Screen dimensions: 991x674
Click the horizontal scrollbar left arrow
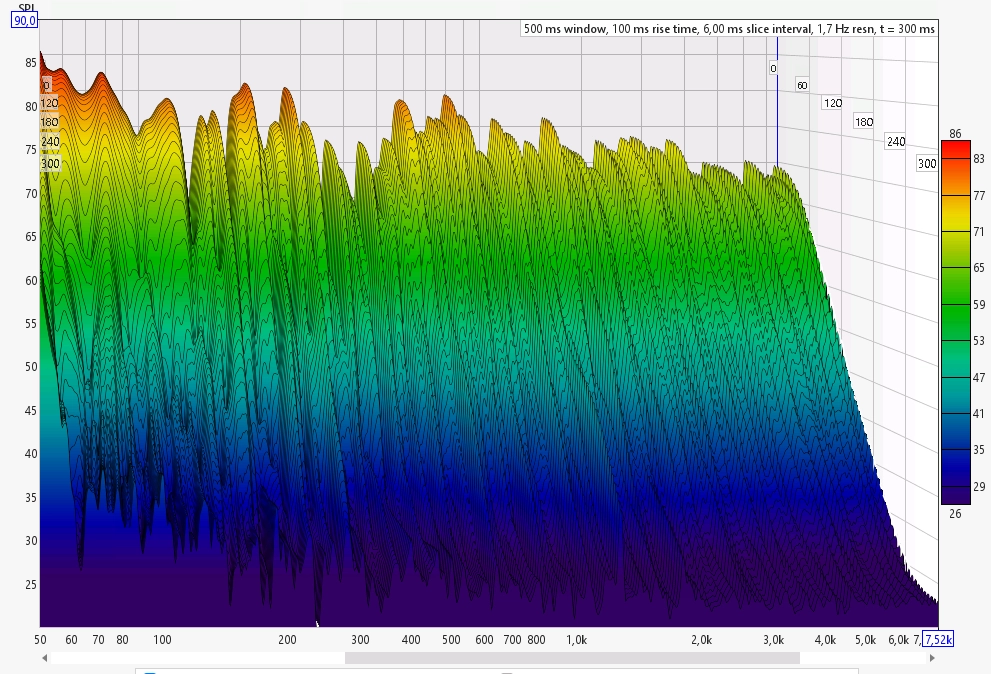coord(44,658)
